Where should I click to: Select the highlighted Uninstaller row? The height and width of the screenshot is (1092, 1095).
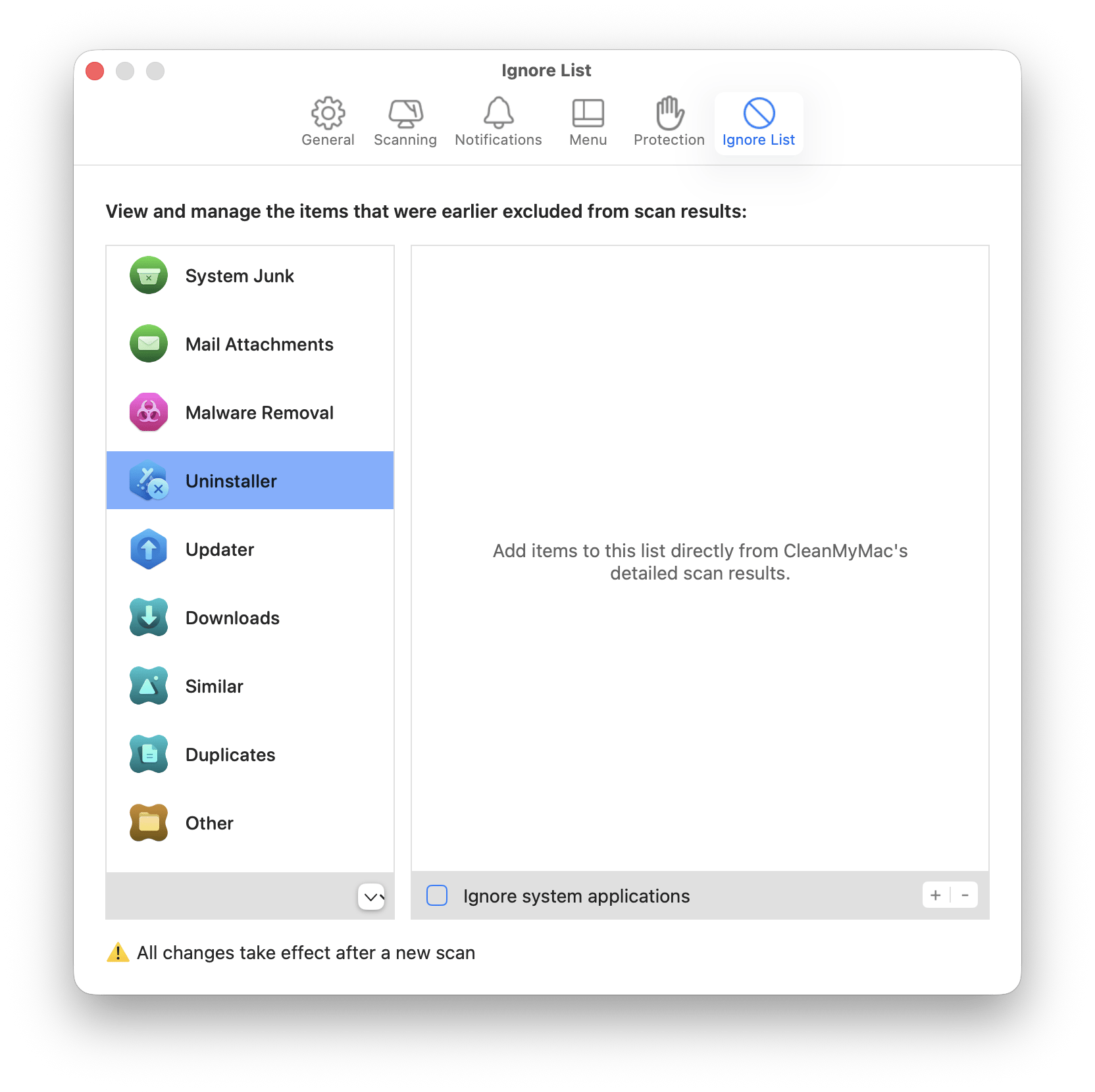250,481
